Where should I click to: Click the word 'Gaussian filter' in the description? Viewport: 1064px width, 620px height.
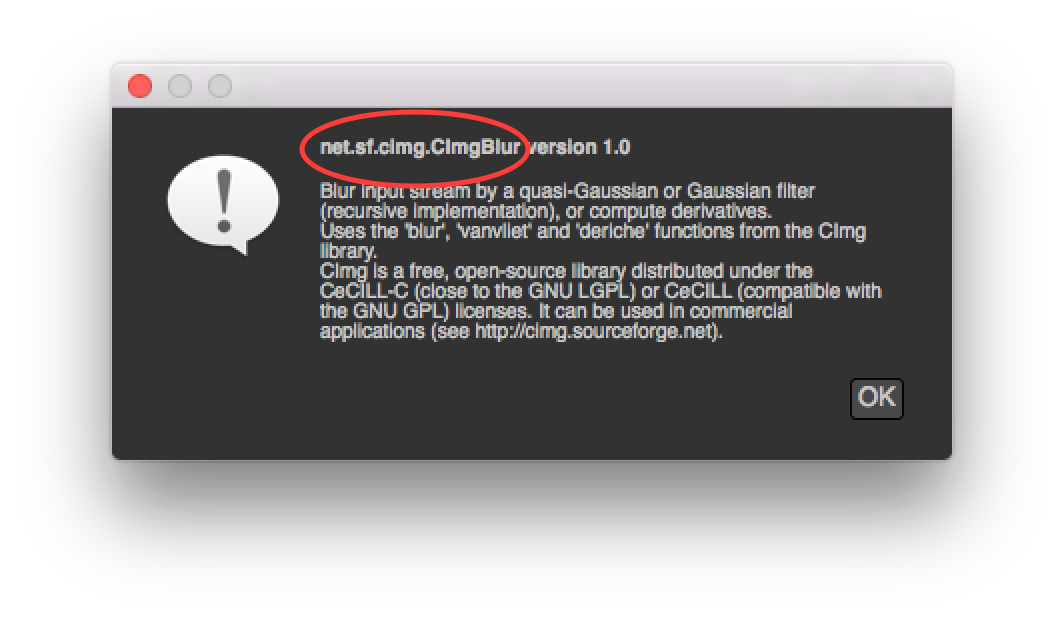(x=750, y=191)
